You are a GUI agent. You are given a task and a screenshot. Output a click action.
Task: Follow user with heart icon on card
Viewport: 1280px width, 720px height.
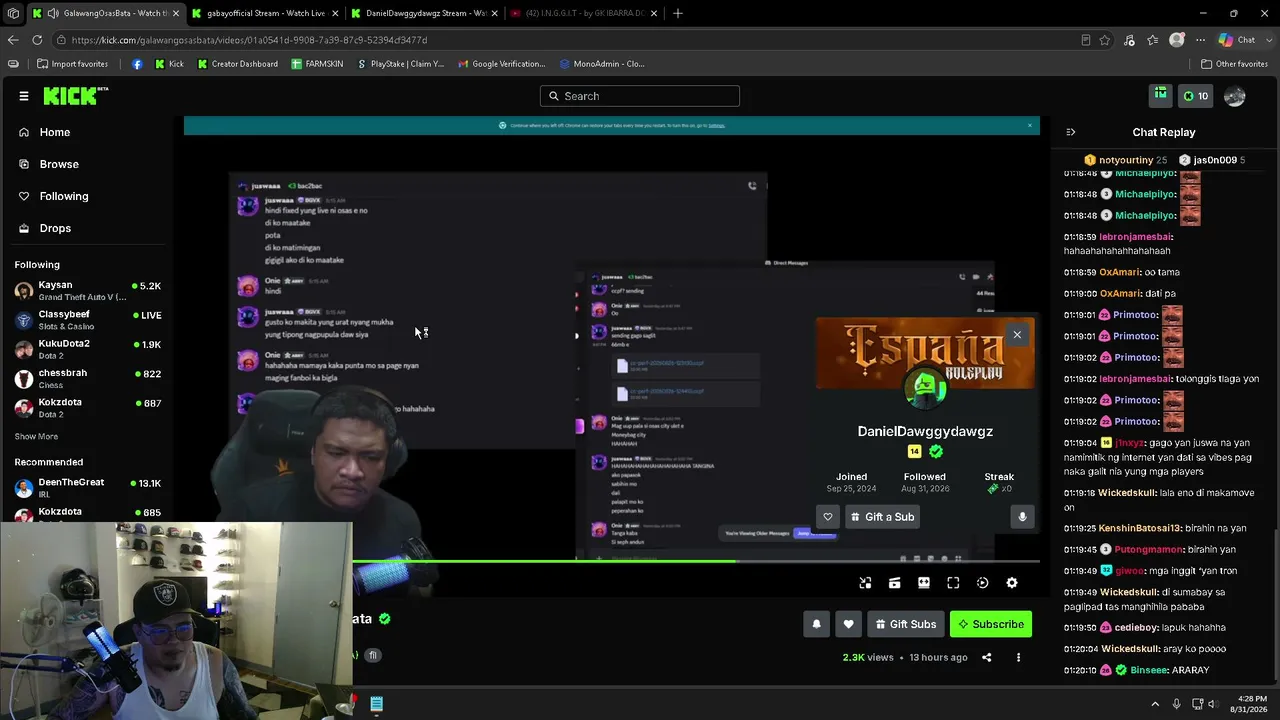[x=827, y=517]
